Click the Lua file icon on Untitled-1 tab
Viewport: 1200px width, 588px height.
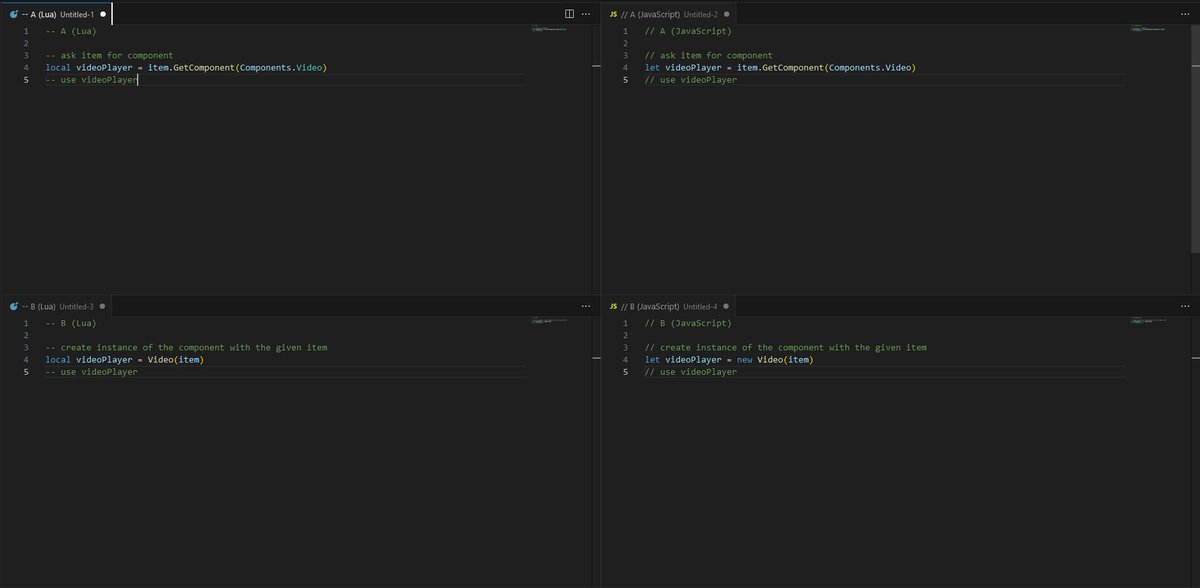[x=13, y=14]
